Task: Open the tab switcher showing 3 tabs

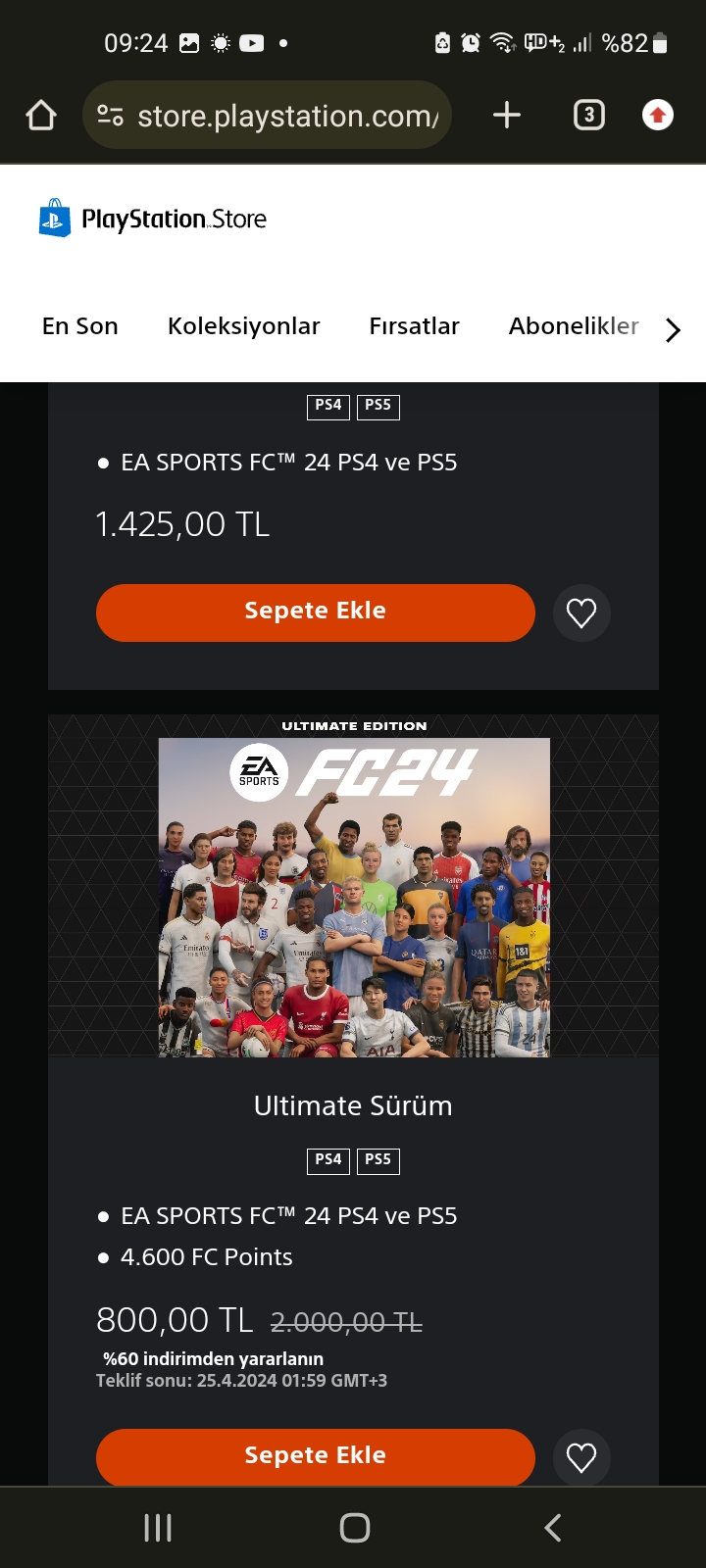Action: tap(588, 116)
